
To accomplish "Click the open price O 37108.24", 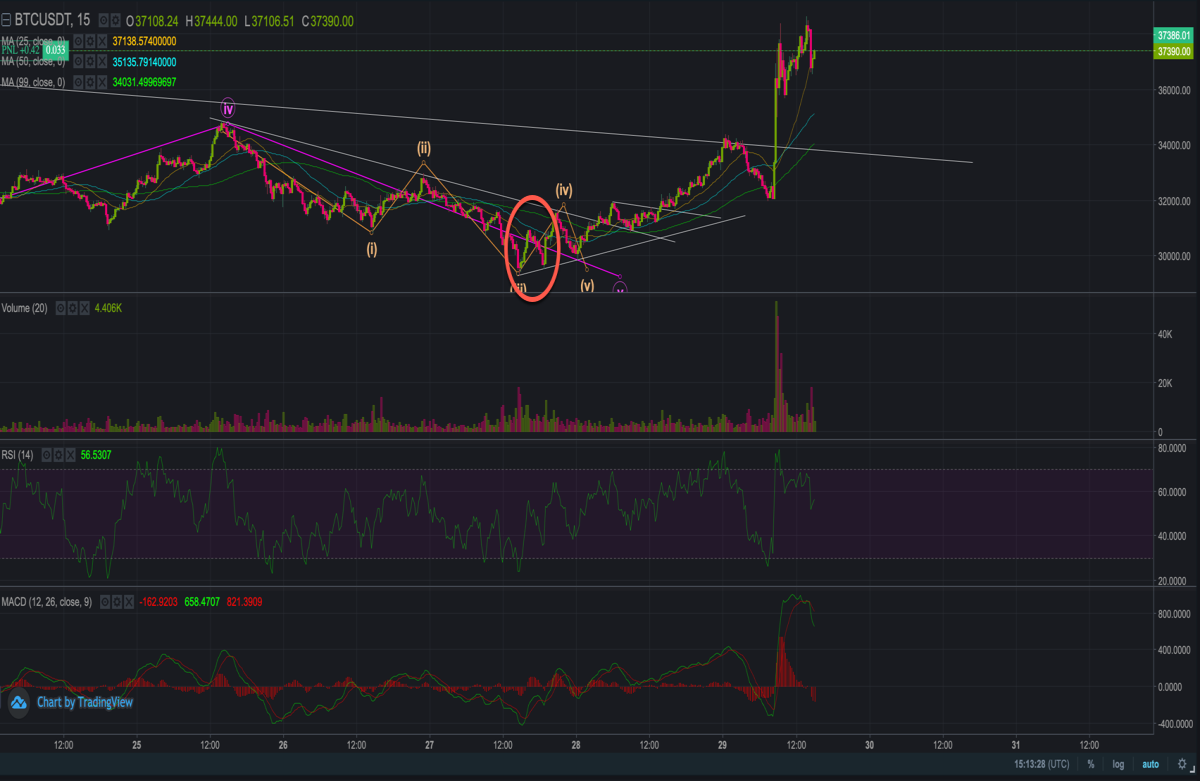I will [152, 20].
